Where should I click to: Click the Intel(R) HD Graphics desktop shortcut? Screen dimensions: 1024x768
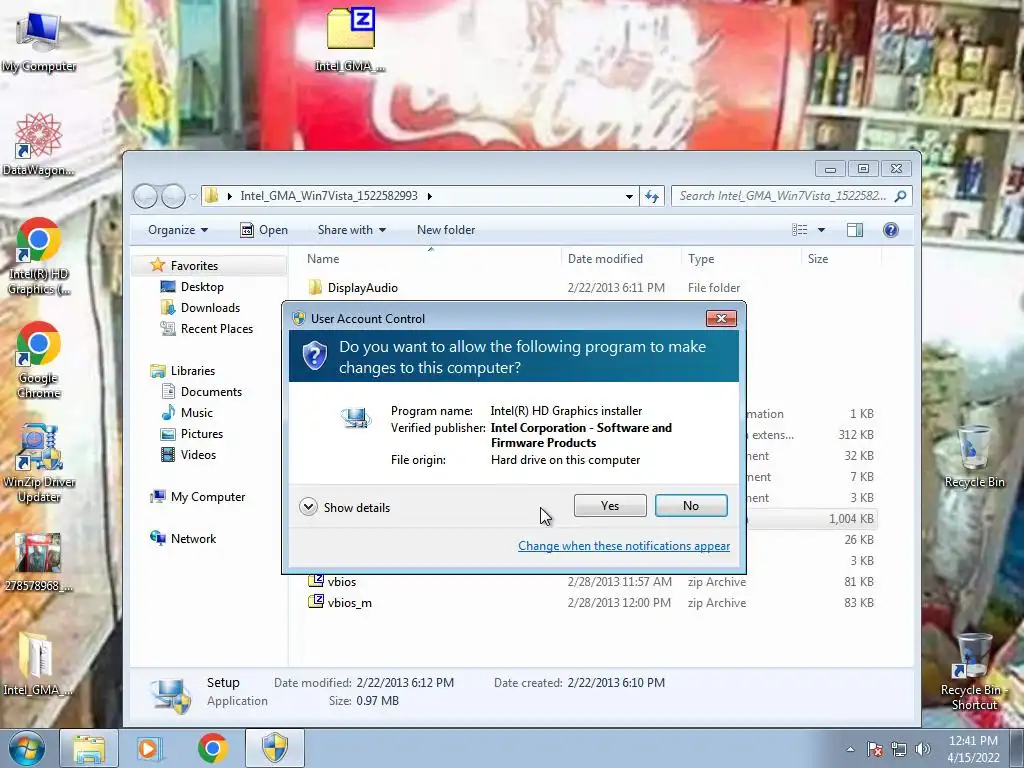click(39, 256)
